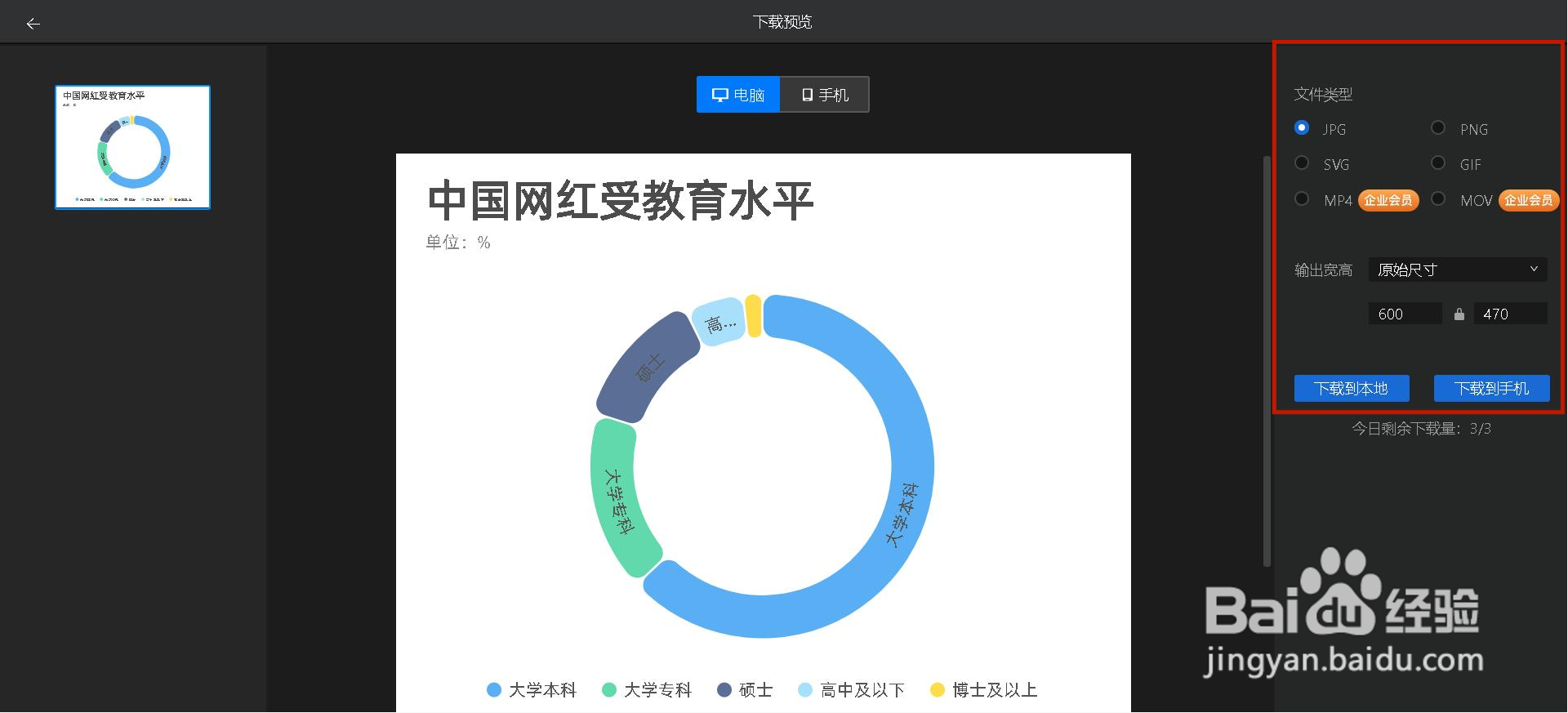Click 企业会员 badge next to MP4

click(1388, 200)
